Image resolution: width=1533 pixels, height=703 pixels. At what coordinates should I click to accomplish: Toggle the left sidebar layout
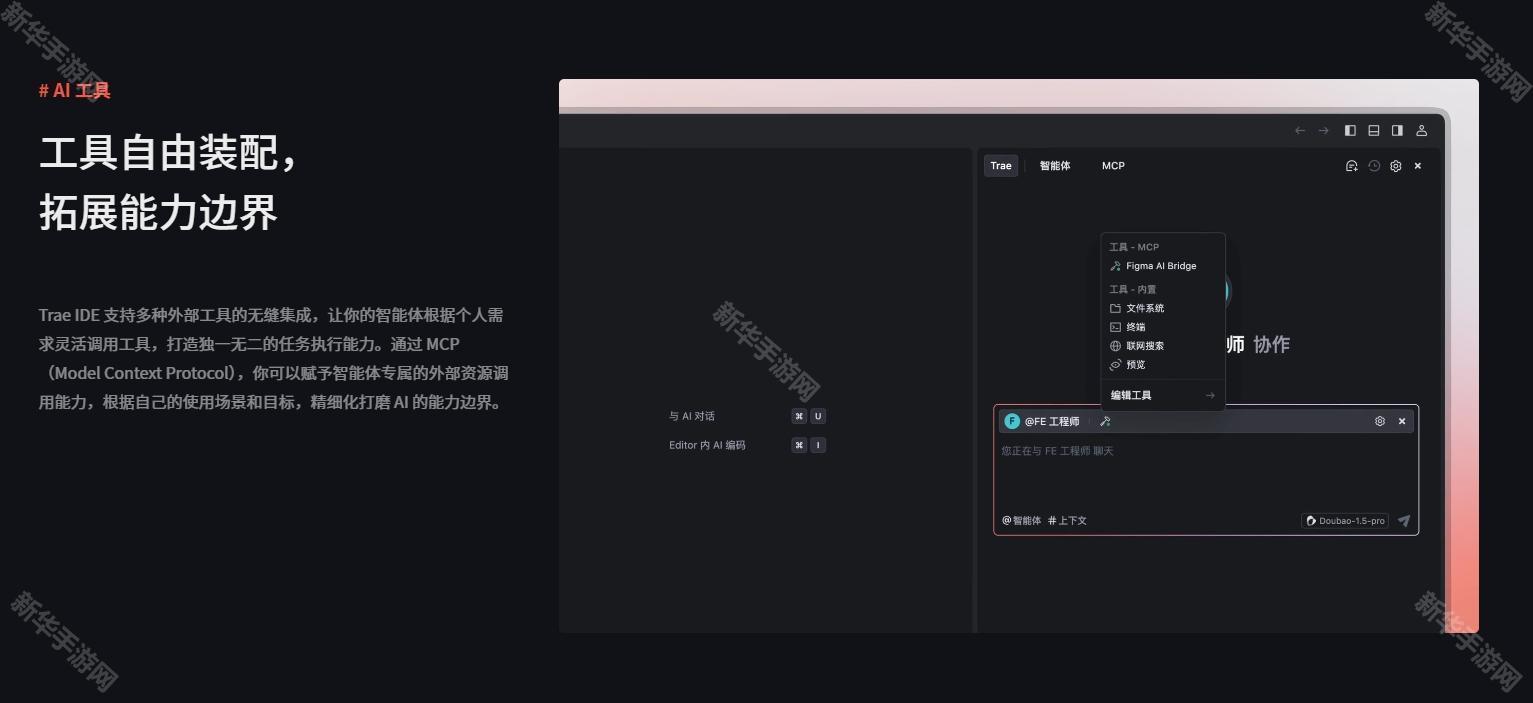[x=1350, y=130]
